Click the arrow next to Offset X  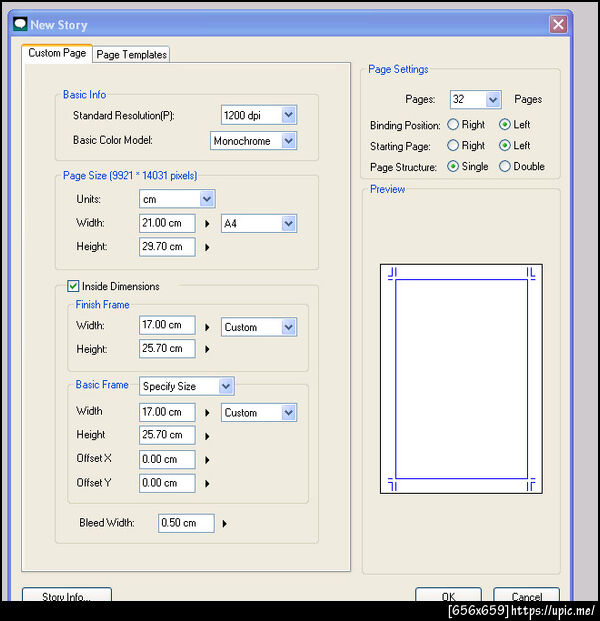(207, 460)
